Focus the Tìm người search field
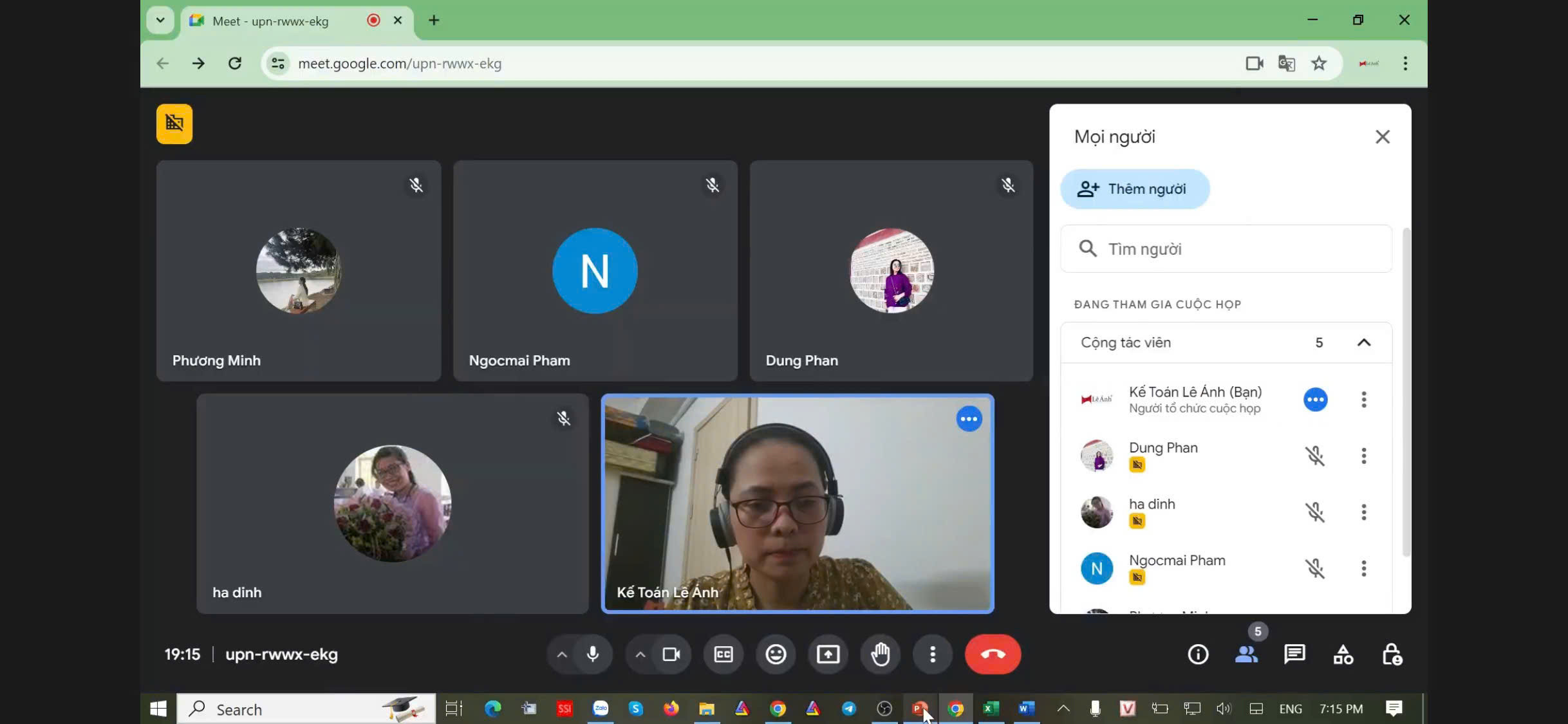 (1226, 249)
